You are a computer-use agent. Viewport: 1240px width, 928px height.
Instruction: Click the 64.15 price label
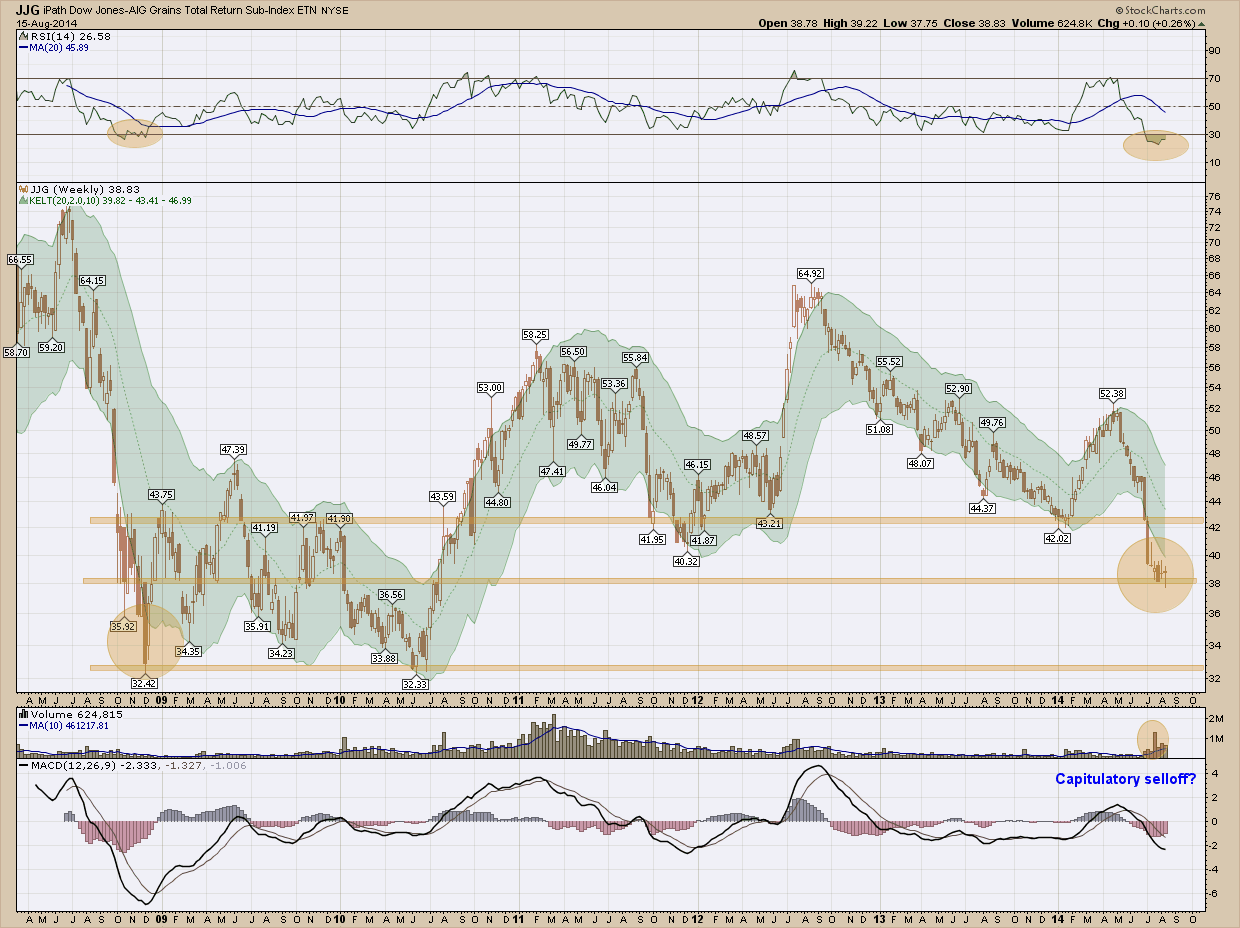92,281
